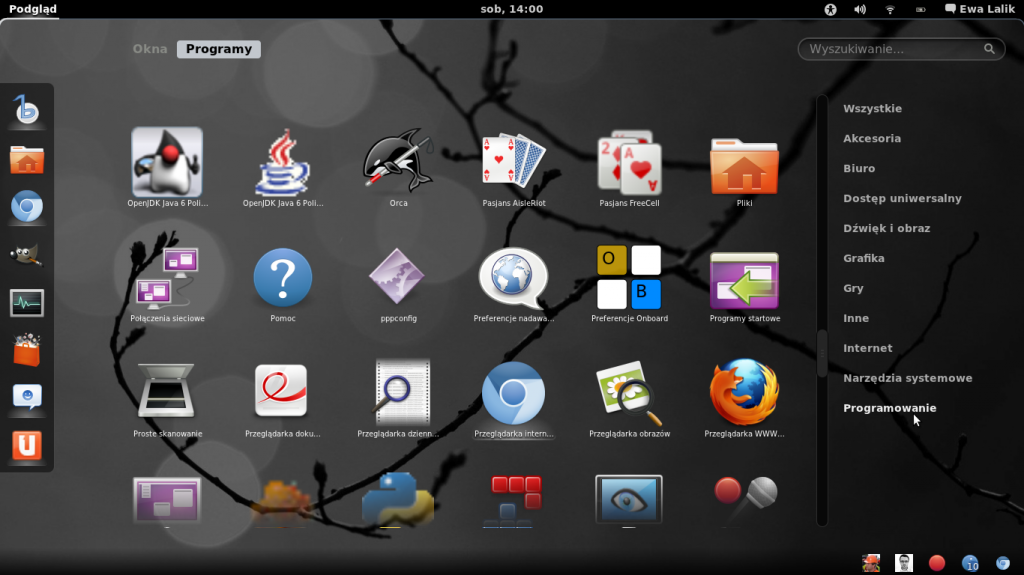Open the Ewa Lalik user menu

pyautogui.click(x=980, y=9)
